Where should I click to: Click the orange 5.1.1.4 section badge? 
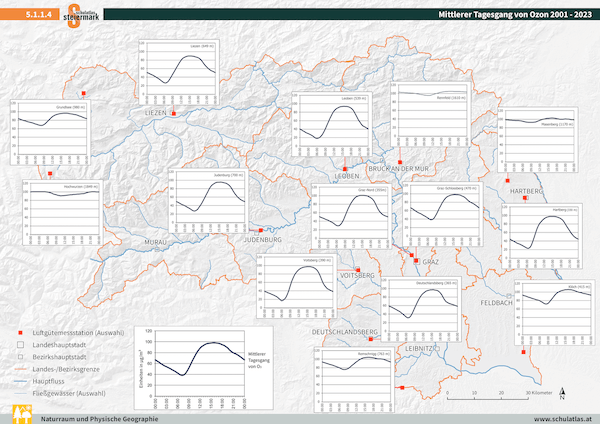click(x=30, y=15)
